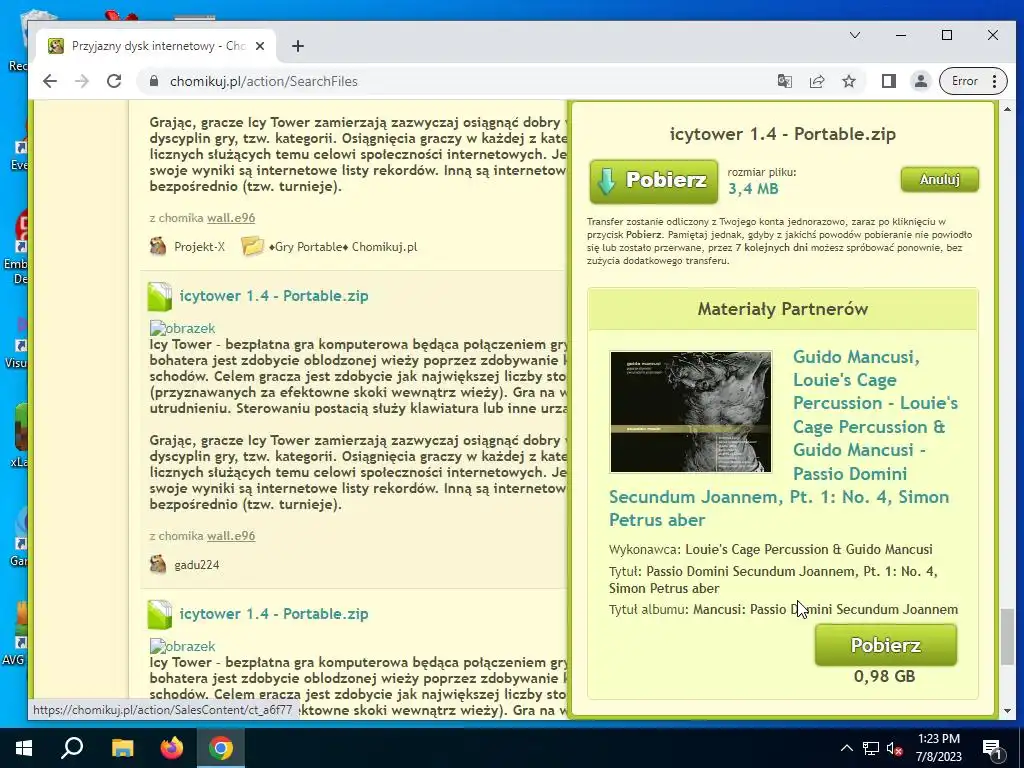Close the Przyjazny dysk internetowy tab
This screenshot has height=768, width=1024.
coord(260,46)
